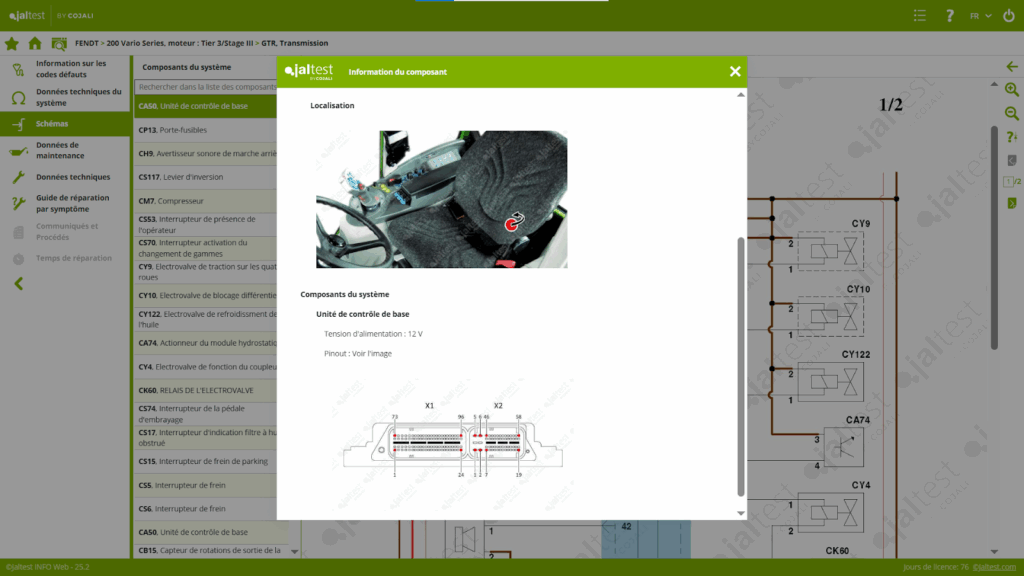Click the zoom out magnifier icon

pyautogui.click(x=1011, y=114)
